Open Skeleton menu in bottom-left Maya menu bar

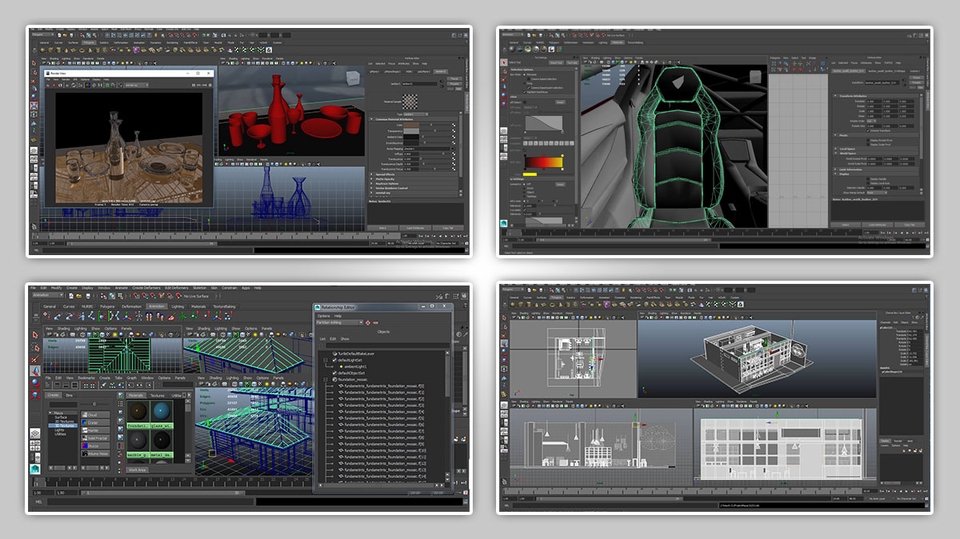pos(200,287)
